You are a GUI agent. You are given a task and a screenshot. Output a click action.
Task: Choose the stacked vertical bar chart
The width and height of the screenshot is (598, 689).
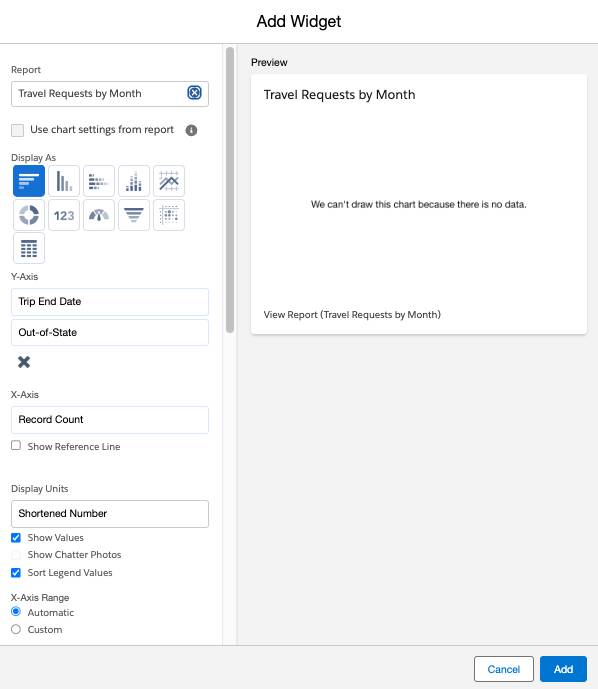134,181
